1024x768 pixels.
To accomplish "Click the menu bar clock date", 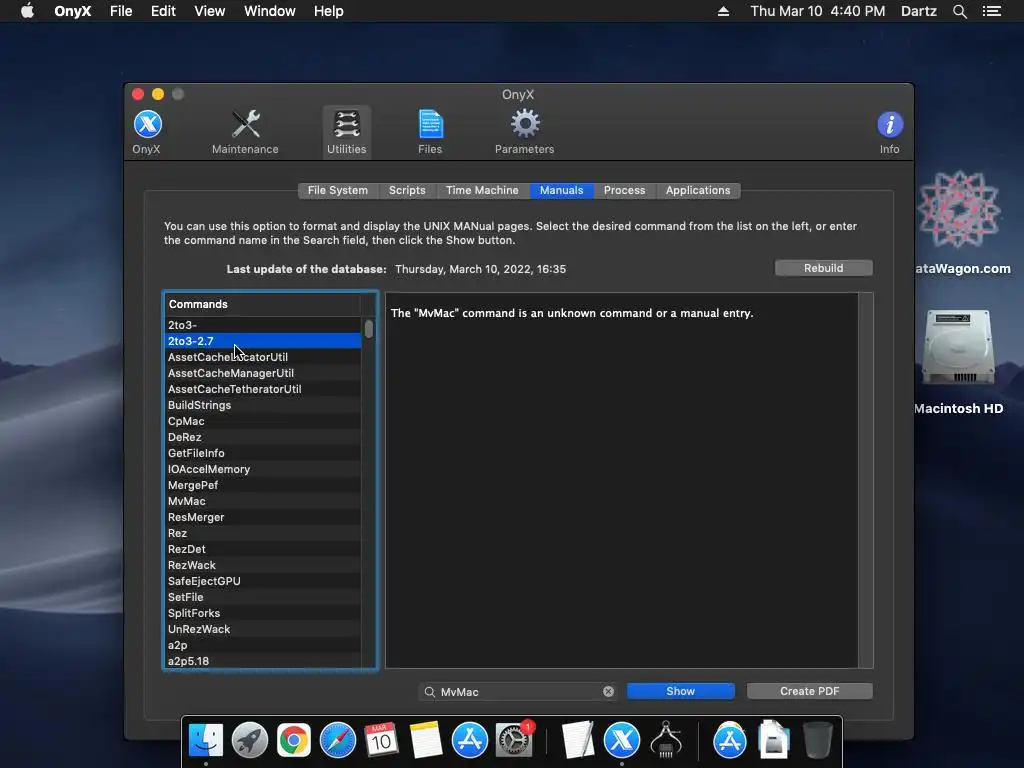I will point(818,11).
